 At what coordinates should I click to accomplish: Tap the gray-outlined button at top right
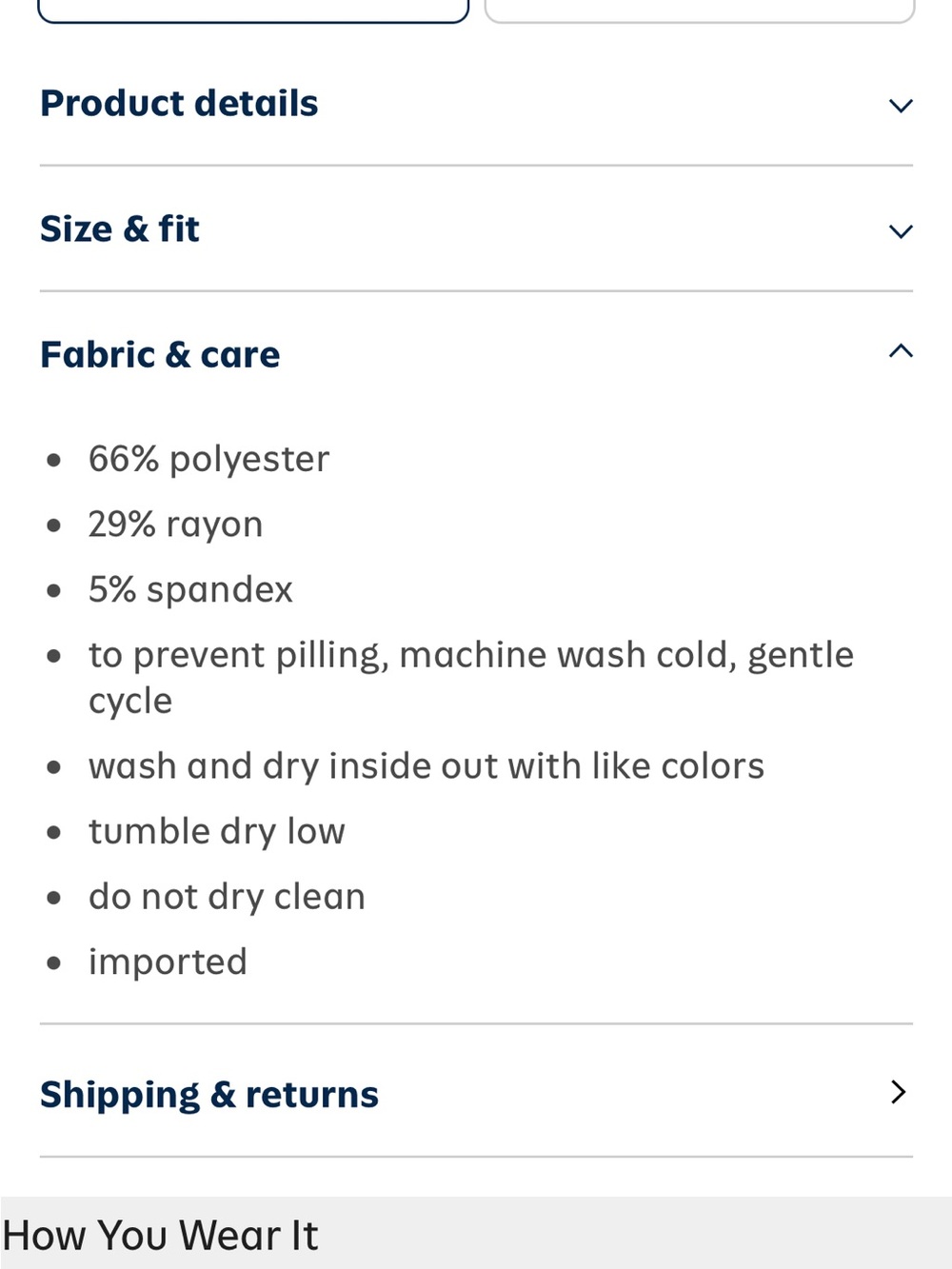click(700, 10)
